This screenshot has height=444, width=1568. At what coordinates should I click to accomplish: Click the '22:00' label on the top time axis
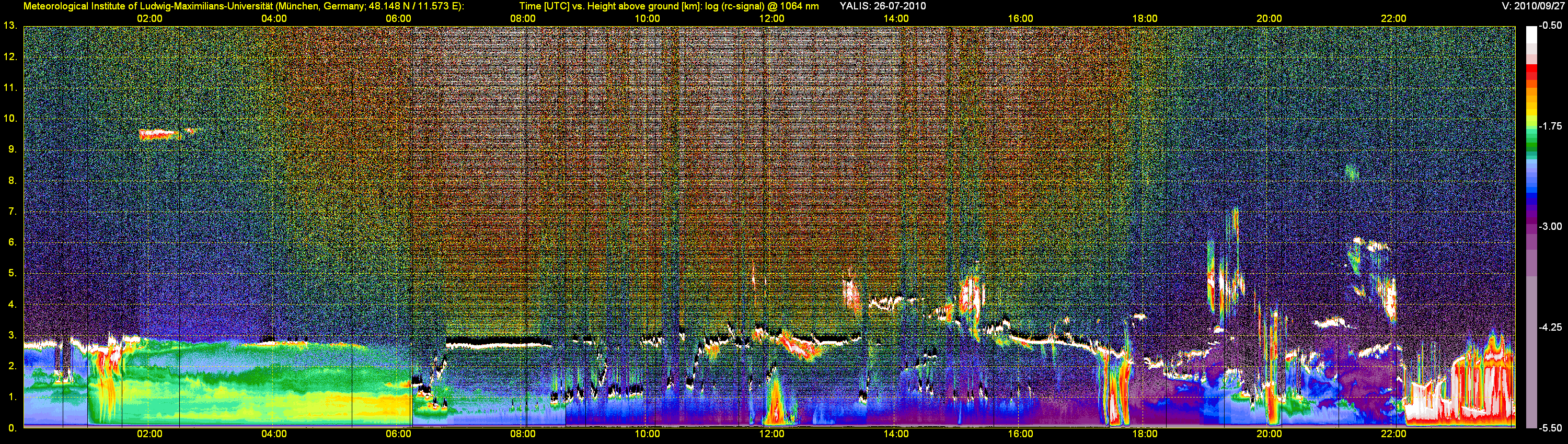point(1394,19)
